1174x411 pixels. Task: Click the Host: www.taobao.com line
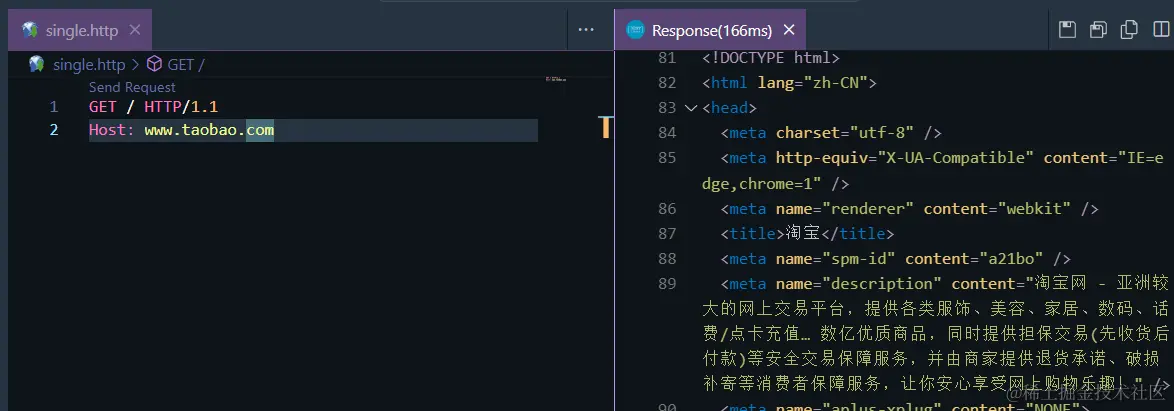coord(181,130)
